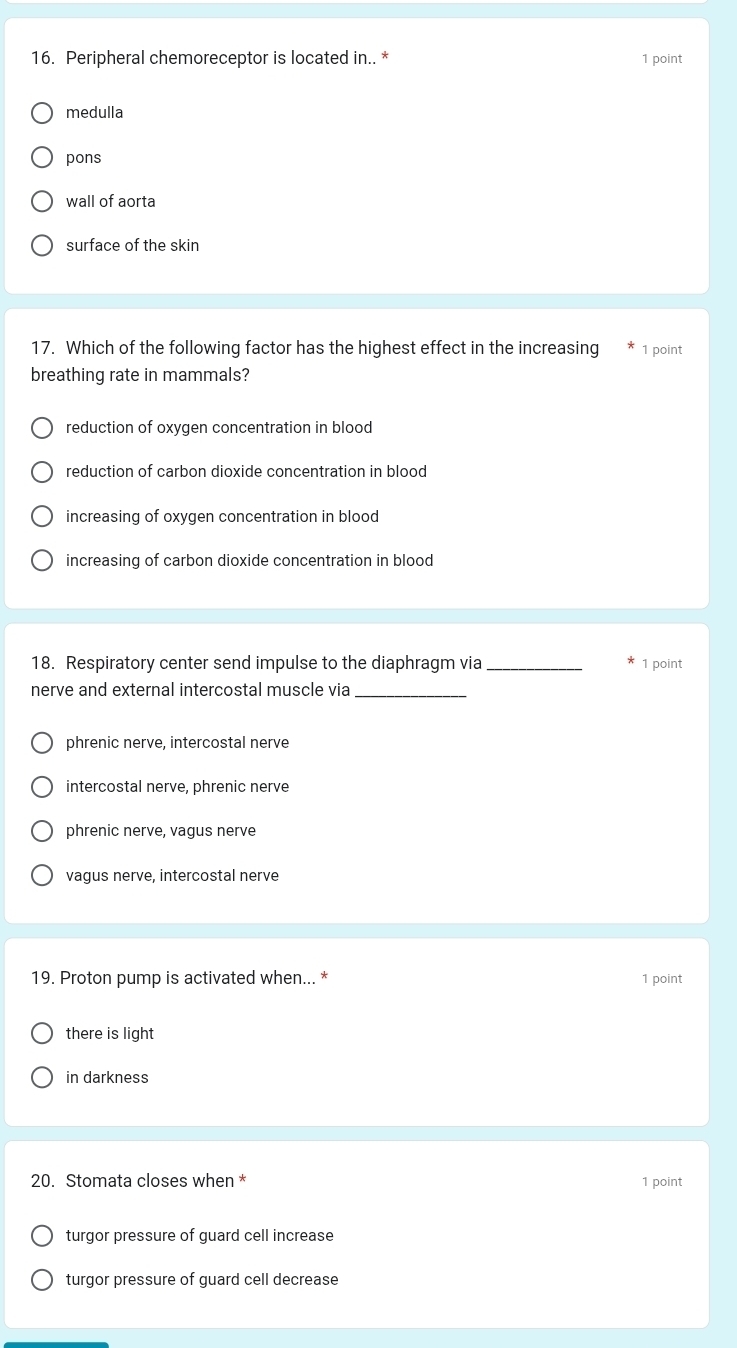Pick "increasing of carbon dioxide concentration in blood"

[x=42, y=560]
